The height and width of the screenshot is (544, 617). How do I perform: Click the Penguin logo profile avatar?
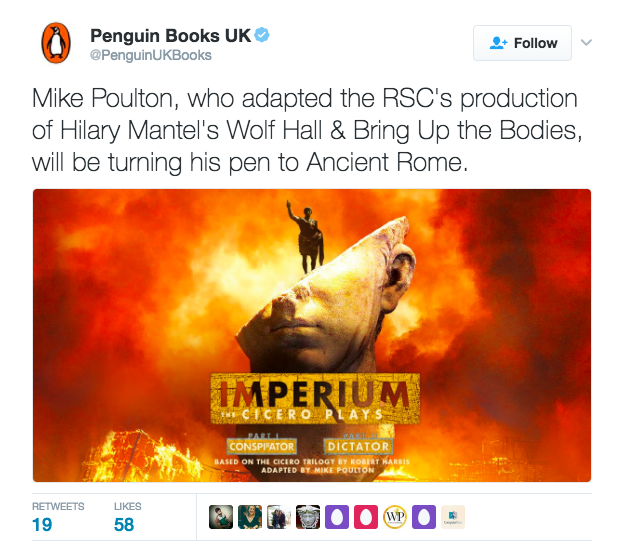pyautogui.click(x=56, y=43)
